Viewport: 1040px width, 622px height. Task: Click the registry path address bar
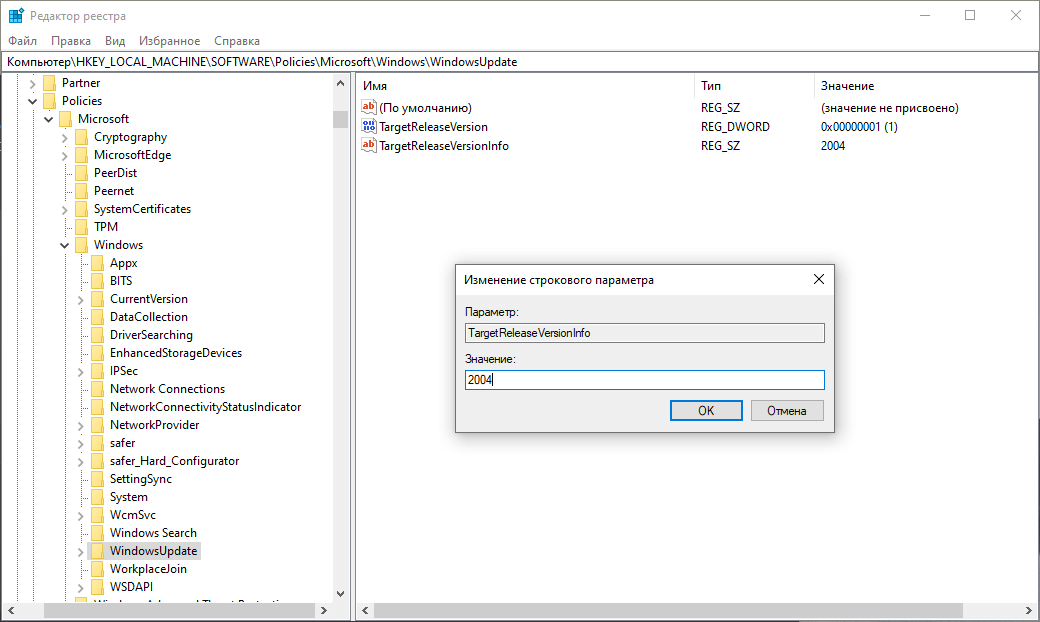pos(519,62)
